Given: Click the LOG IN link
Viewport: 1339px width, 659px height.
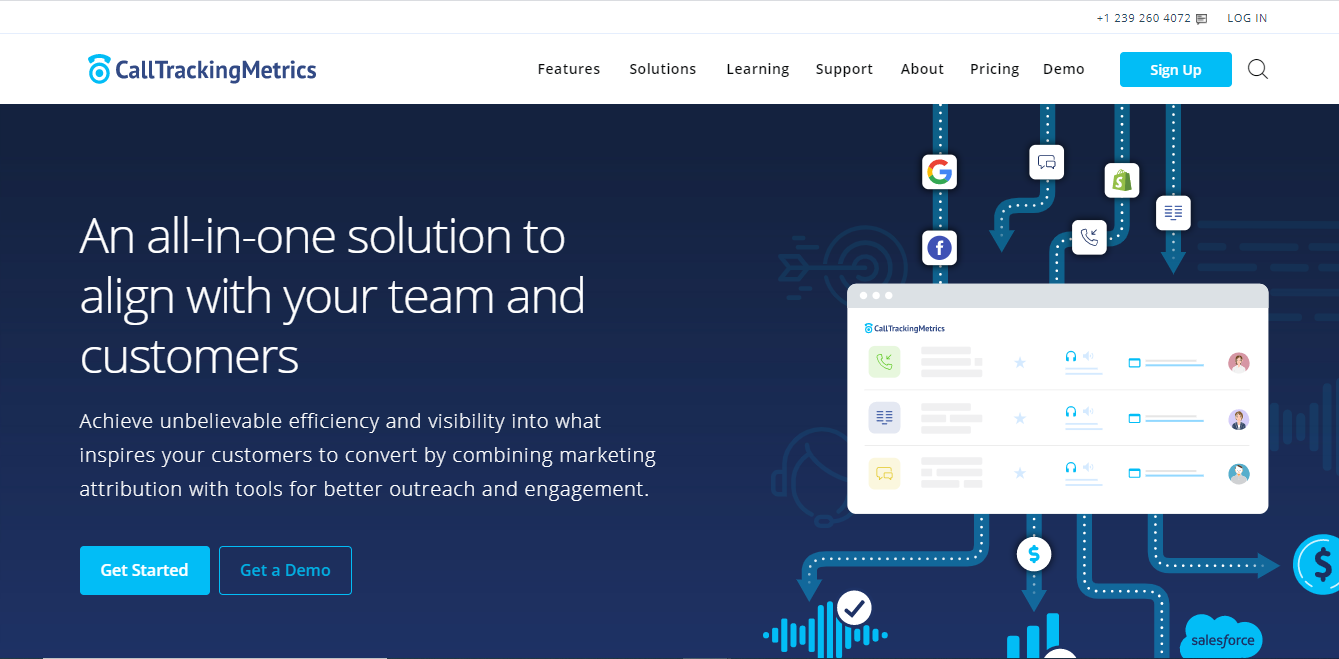Looking at the screenshot, I should click(x=1247, y=18).
